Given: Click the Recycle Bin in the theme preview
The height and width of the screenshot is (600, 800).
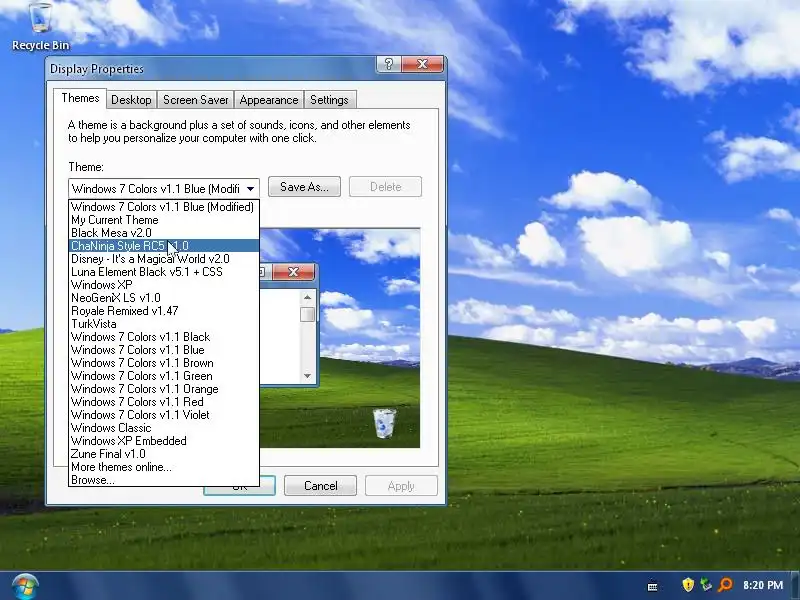Looking at the screenshot, I should [x=384, y=423].
